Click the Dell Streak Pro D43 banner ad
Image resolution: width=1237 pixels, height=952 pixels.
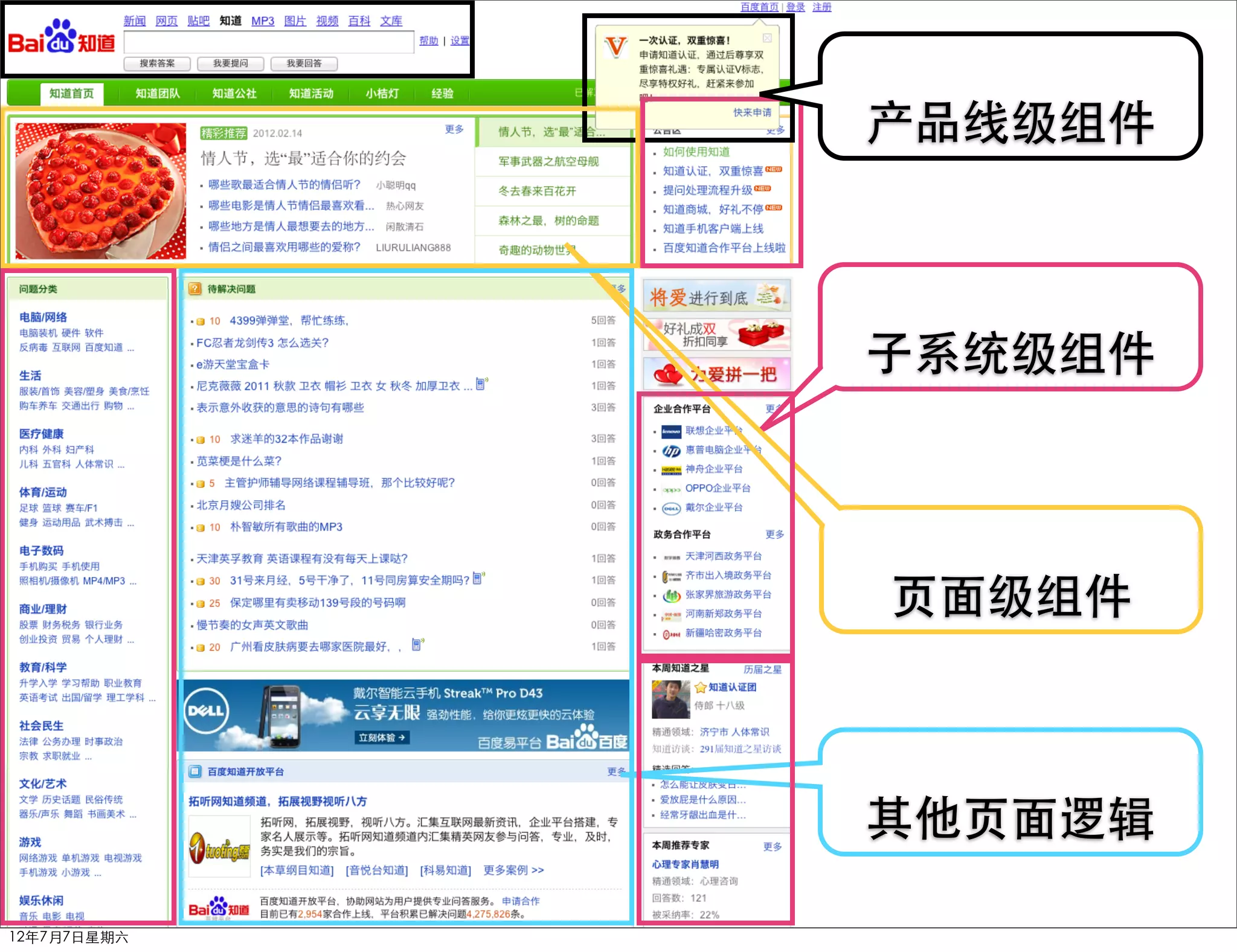[x=405, y=716]
